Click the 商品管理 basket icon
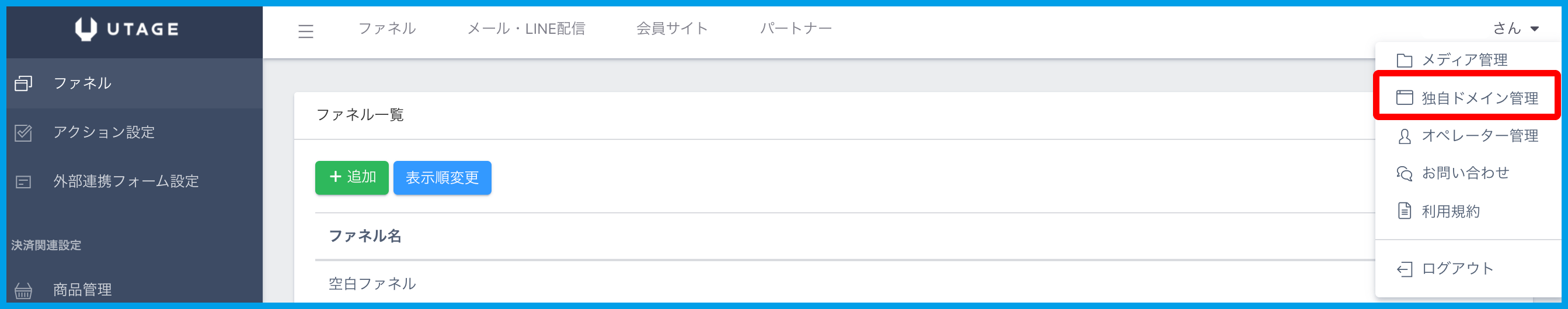The image size is (1568, 309). (x=23, y=291)
